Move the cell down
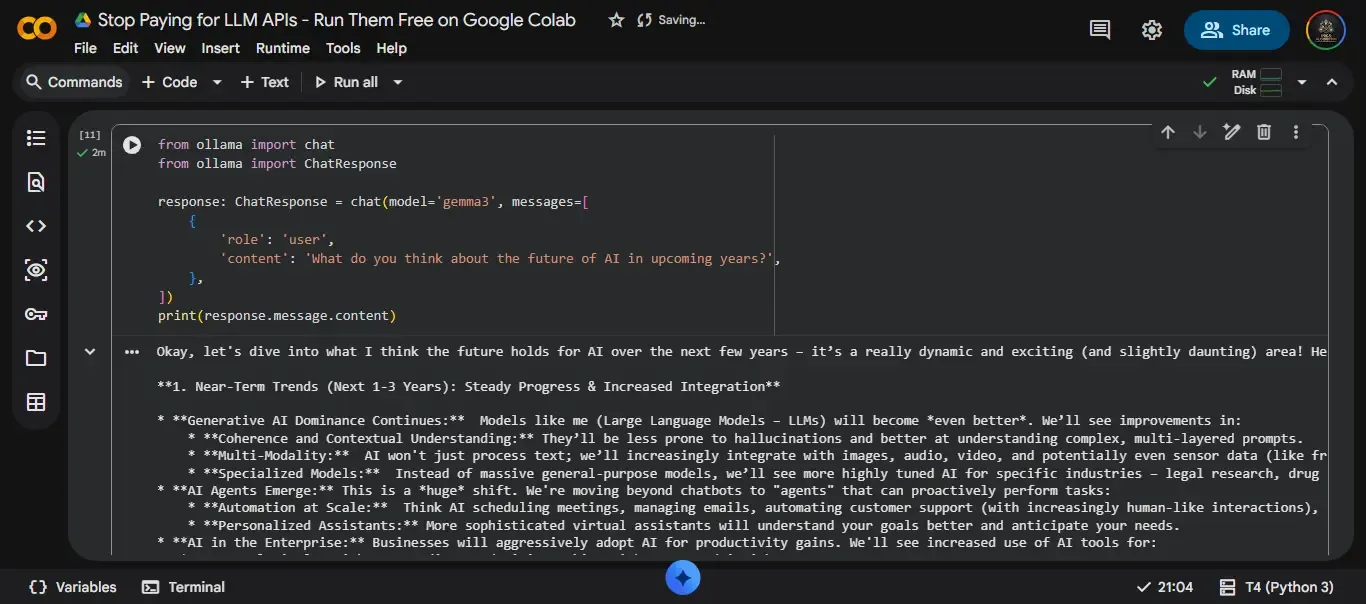The width and height of the screenshot is (1366, 604). 1200,132
